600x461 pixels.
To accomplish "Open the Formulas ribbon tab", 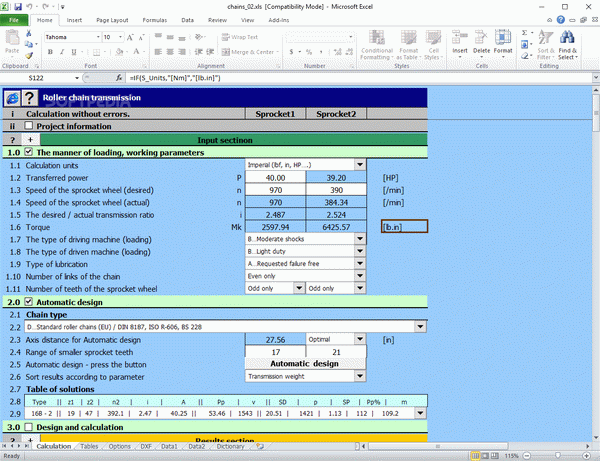I will pos(155,20).
